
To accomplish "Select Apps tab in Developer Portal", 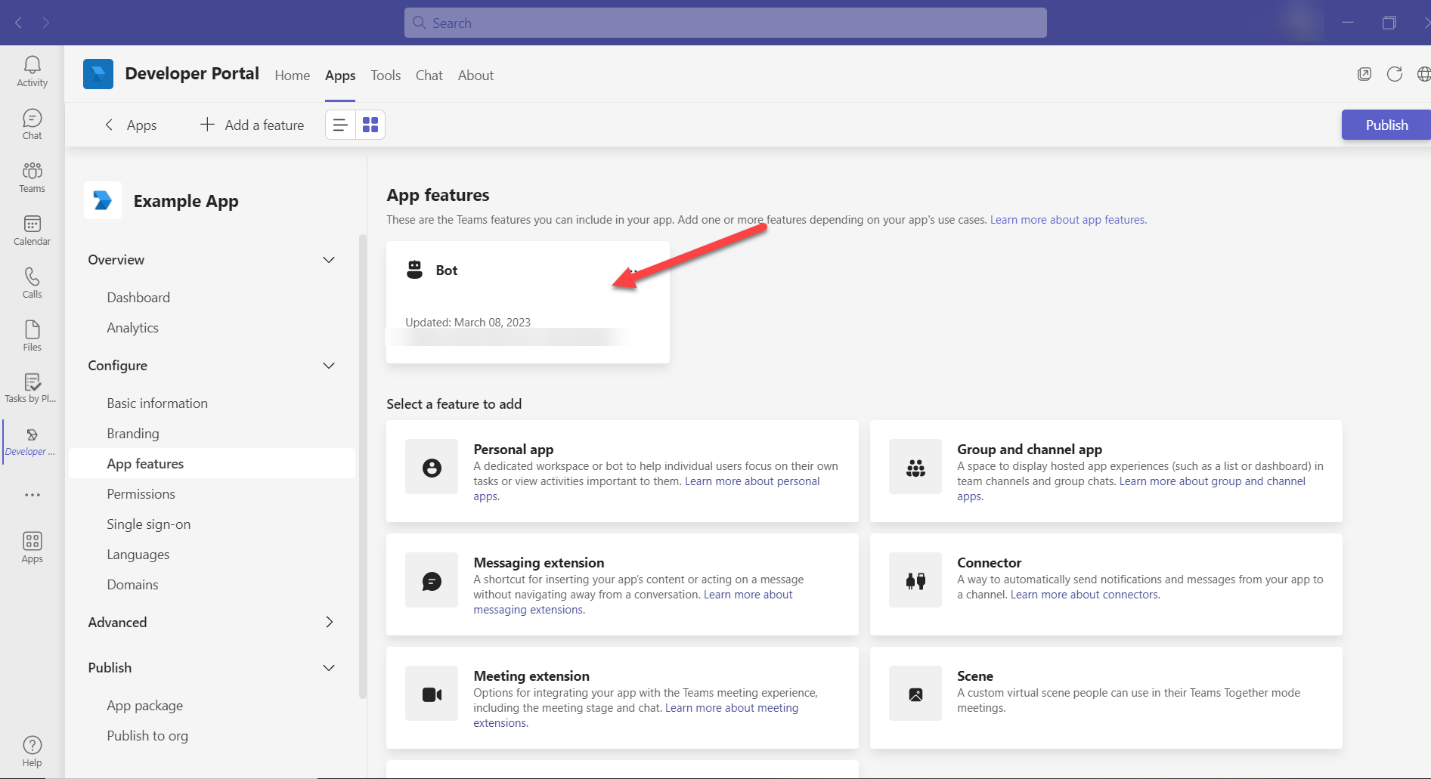I will click(340, 75).
